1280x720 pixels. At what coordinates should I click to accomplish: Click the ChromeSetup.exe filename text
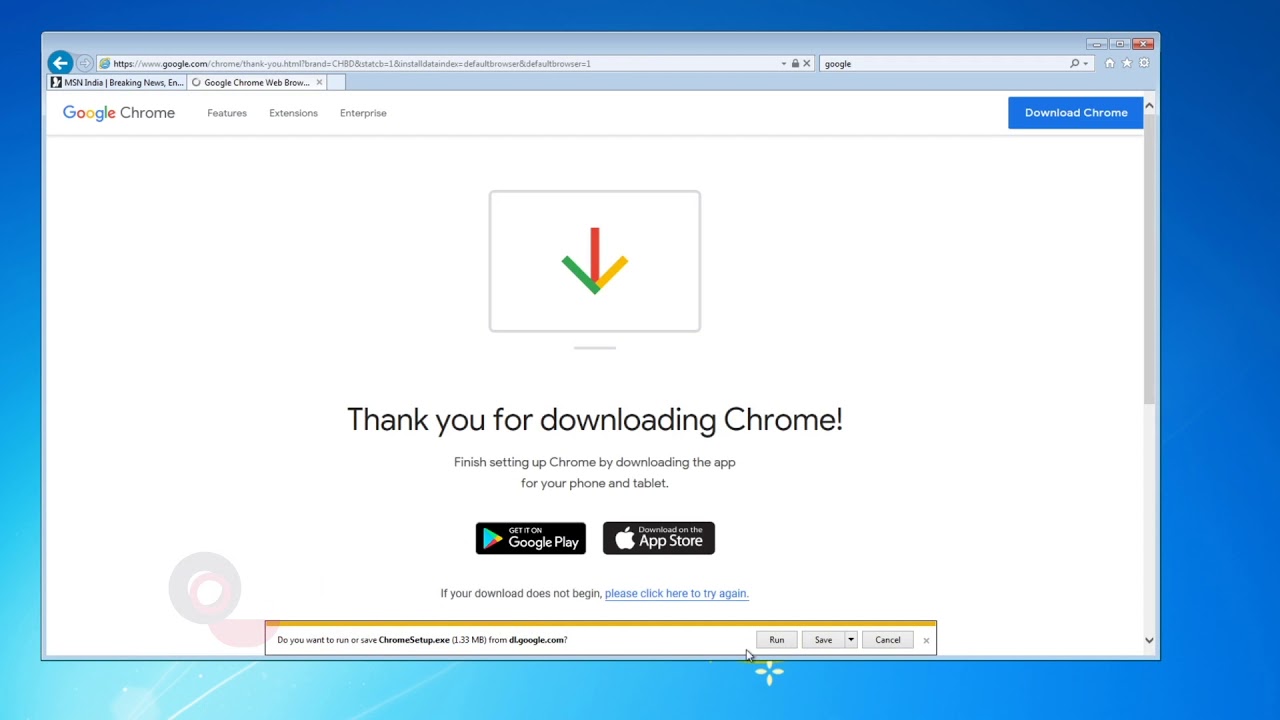pos(414,640)
